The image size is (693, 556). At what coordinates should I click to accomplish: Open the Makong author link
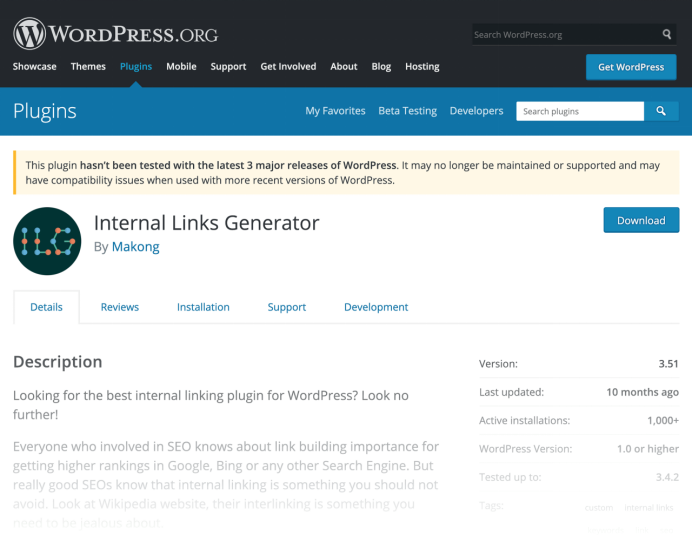click(x=135, y=246)
